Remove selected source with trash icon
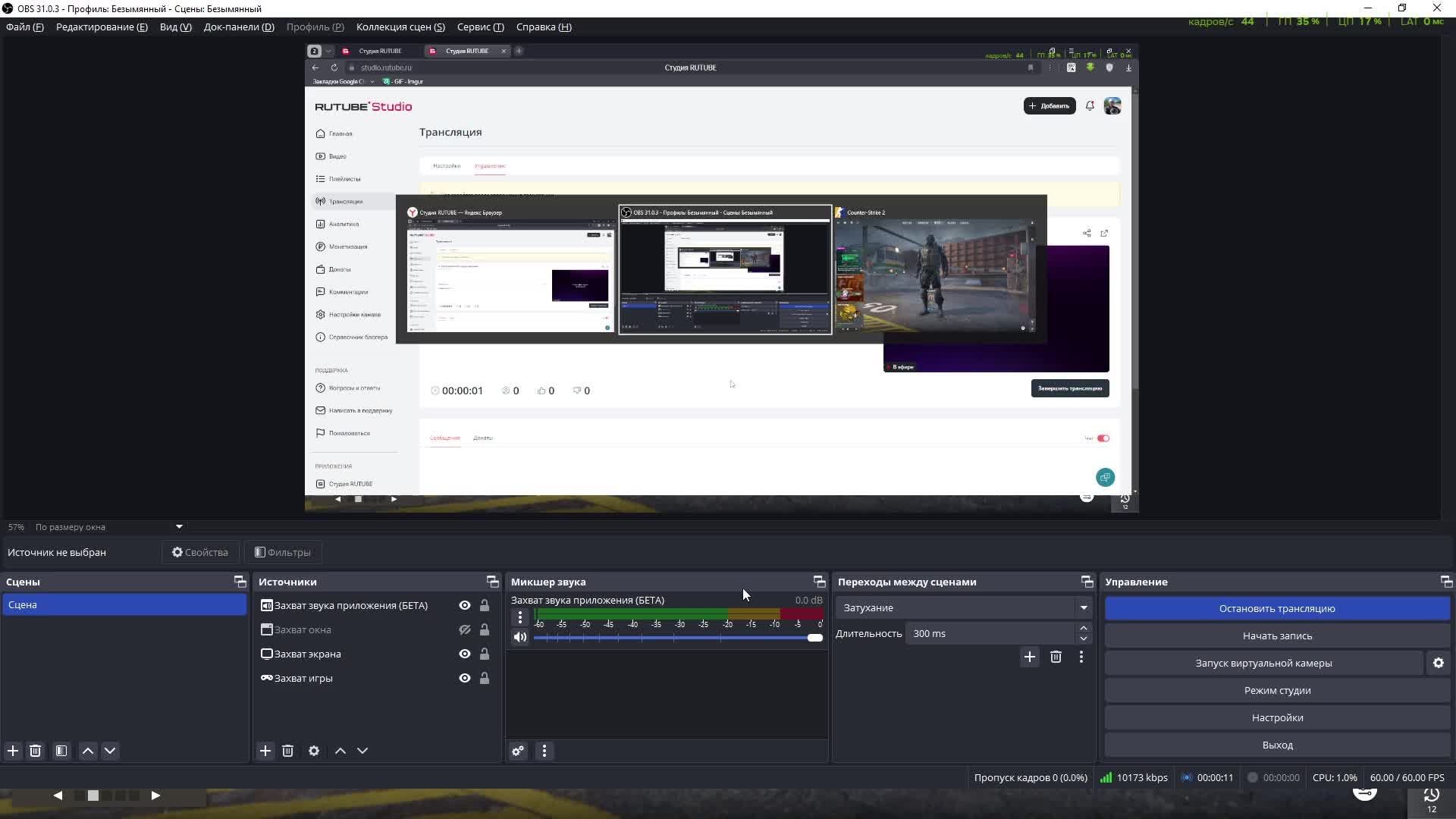This screenshot has width=1456, height=819. pos(287,751)
